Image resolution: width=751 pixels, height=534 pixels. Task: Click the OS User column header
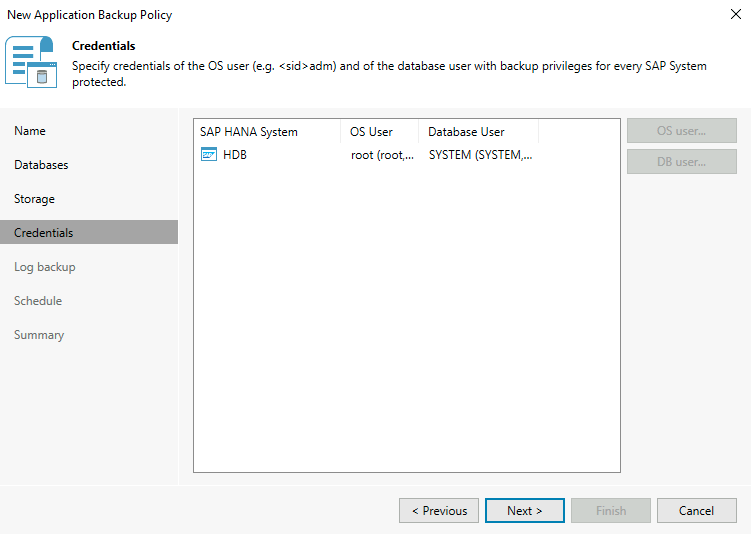371,132
